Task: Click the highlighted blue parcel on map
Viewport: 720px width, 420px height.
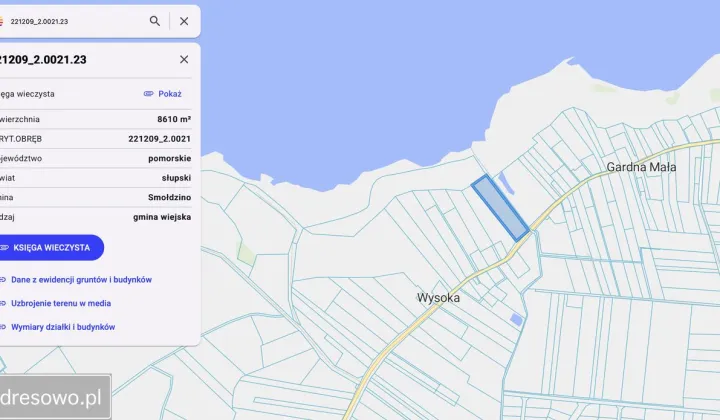Action: point(501,208)
